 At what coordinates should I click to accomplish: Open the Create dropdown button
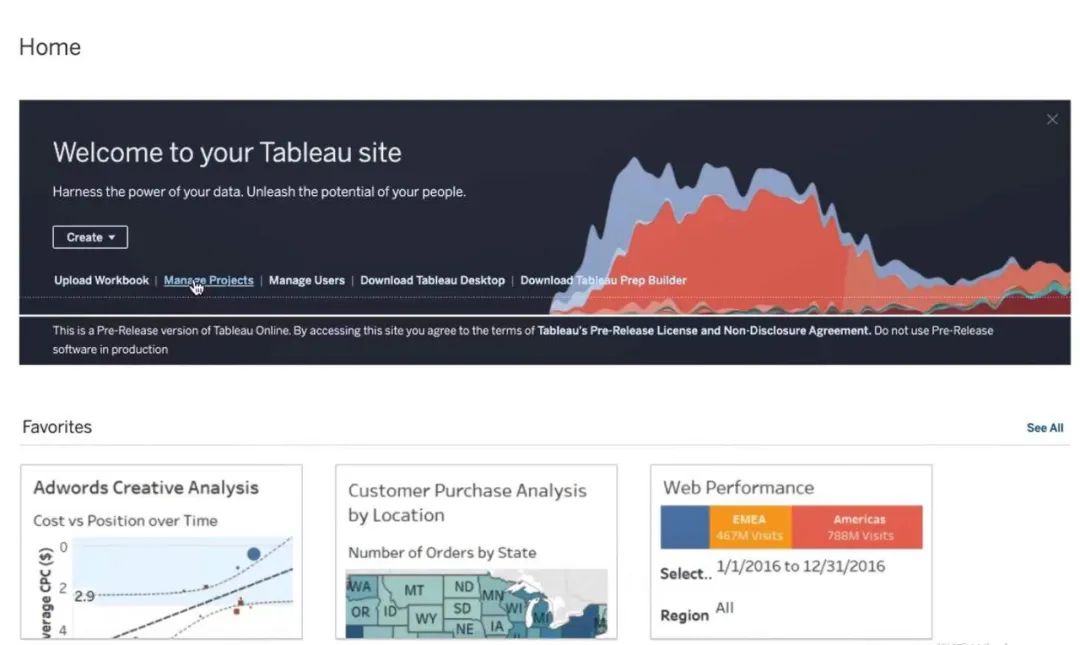(90, 237)
